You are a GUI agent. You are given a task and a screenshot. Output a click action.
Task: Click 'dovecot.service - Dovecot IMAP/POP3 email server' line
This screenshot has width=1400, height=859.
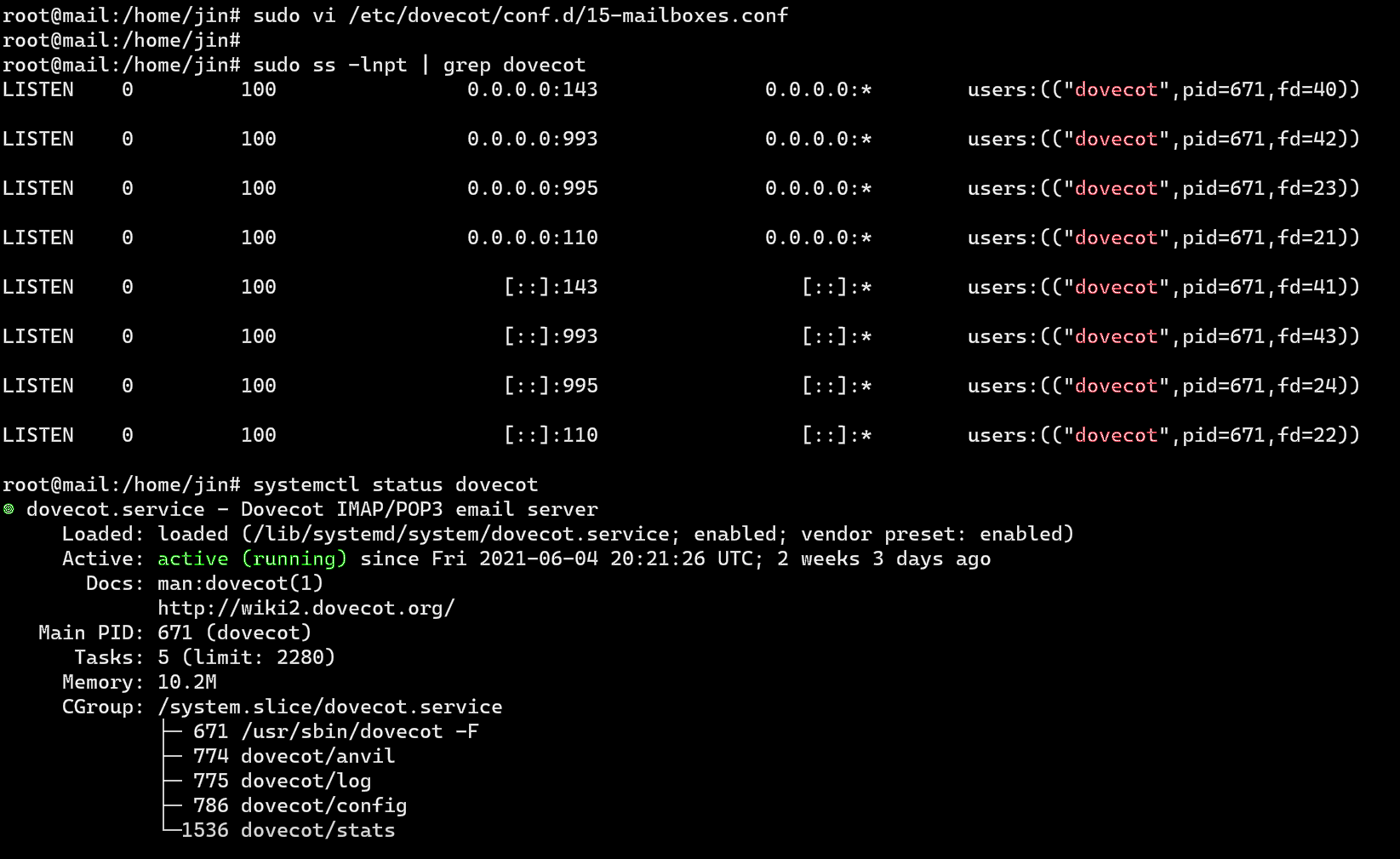click(x=312, y=509)
